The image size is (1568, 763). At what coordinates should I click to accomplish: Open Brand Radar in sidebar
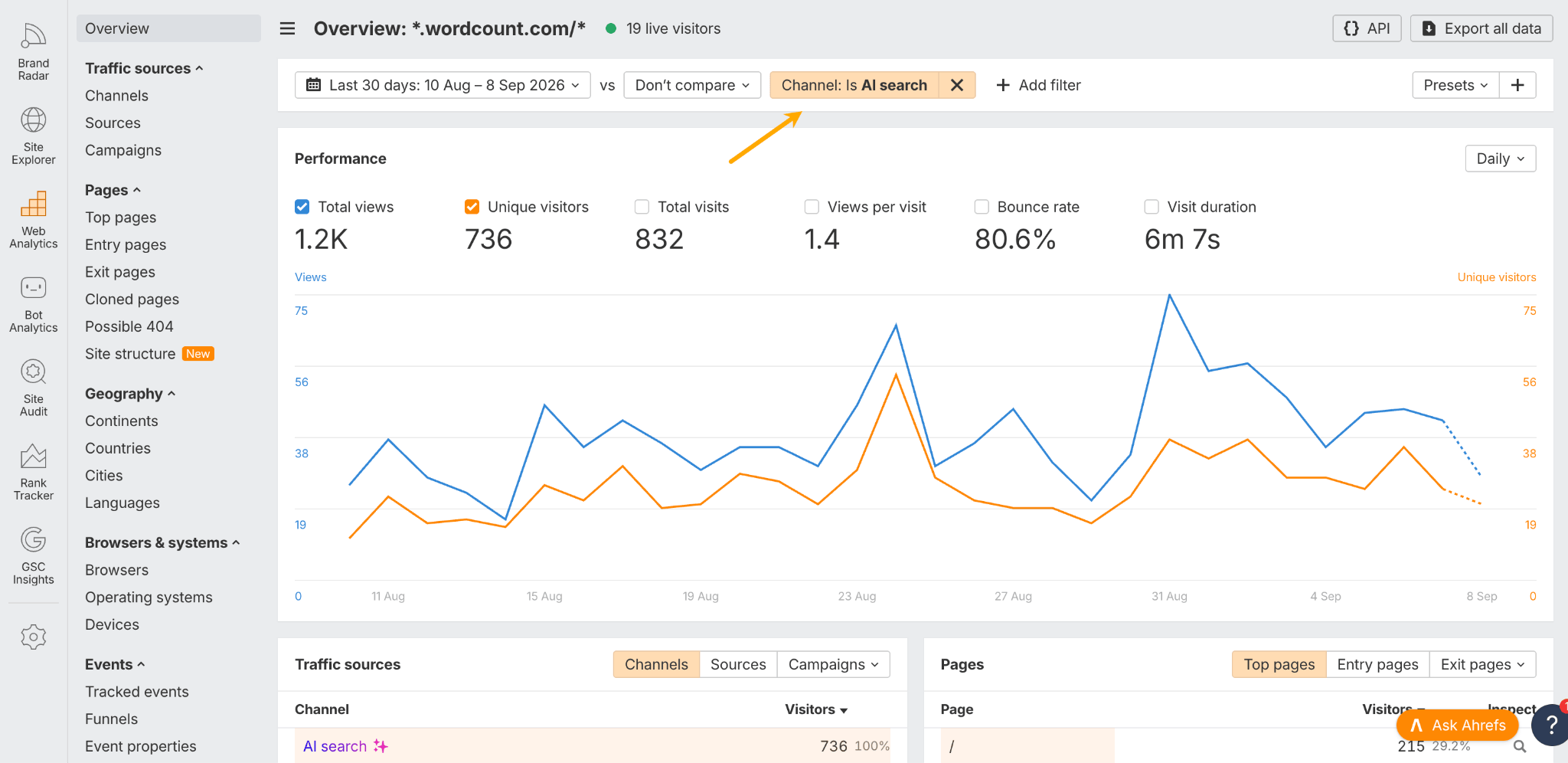click(x=34, y=52)
